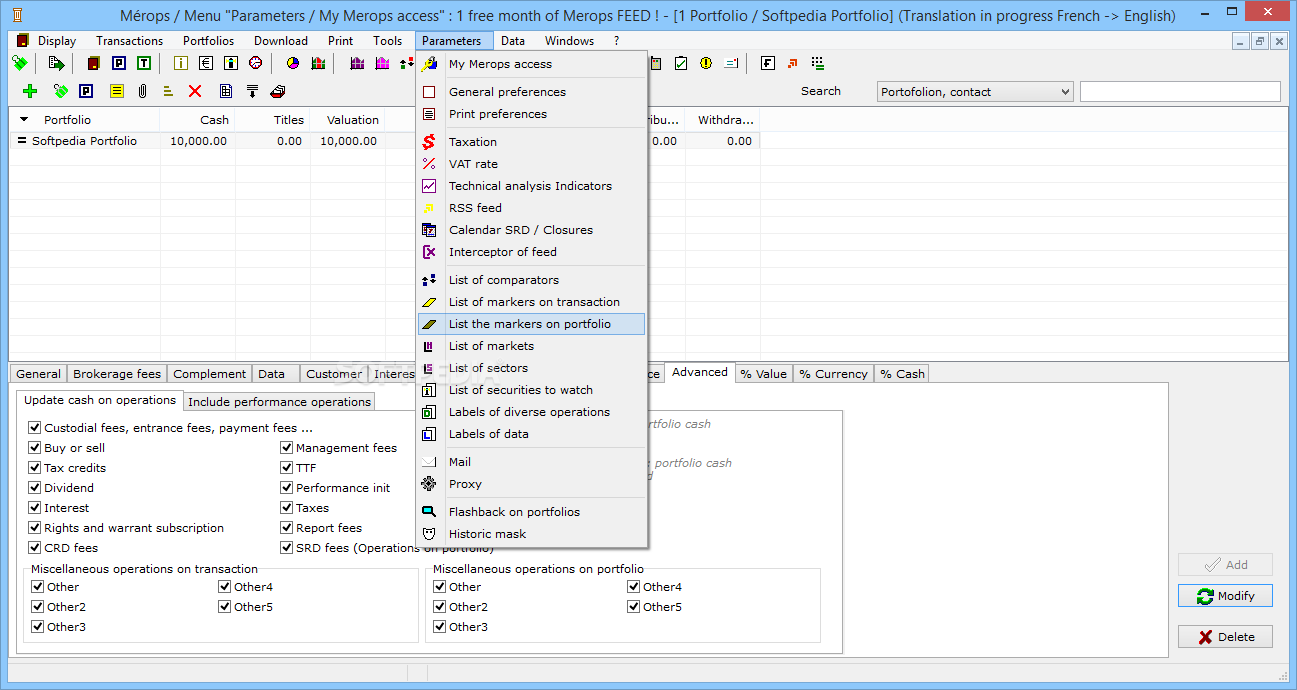Image resolution: width=1297 pixels, height=690 pixels.
Task: Click the green tag icon in top toolbar row
Action: (x=20, y=63)
